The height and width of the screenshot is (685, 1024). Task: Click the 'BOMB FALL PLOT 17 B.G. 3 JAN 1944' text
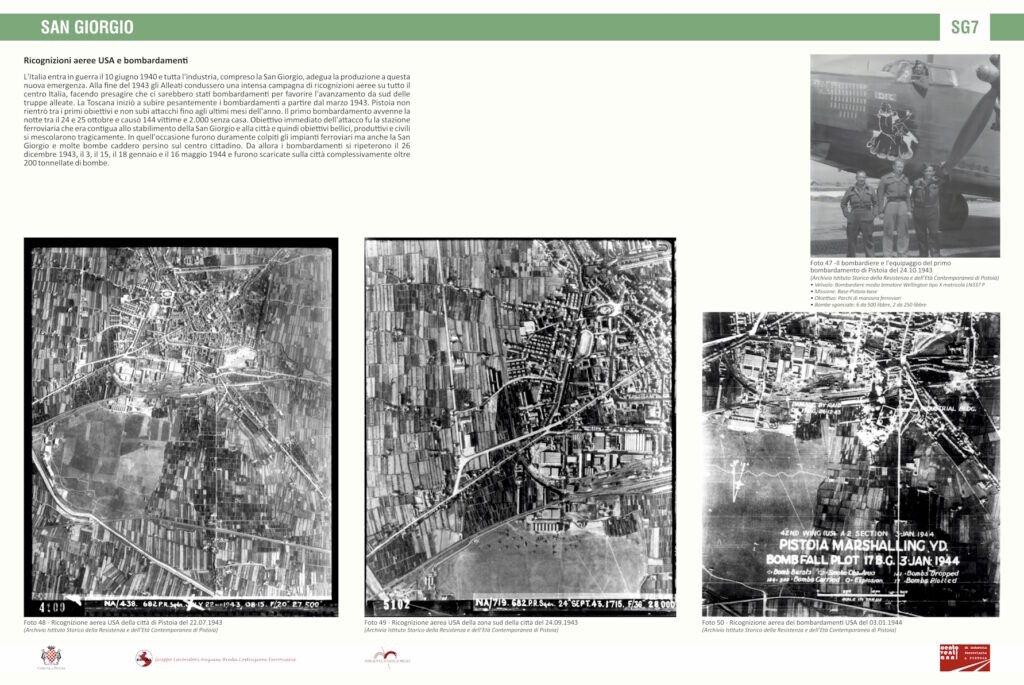tap(862, 560)
